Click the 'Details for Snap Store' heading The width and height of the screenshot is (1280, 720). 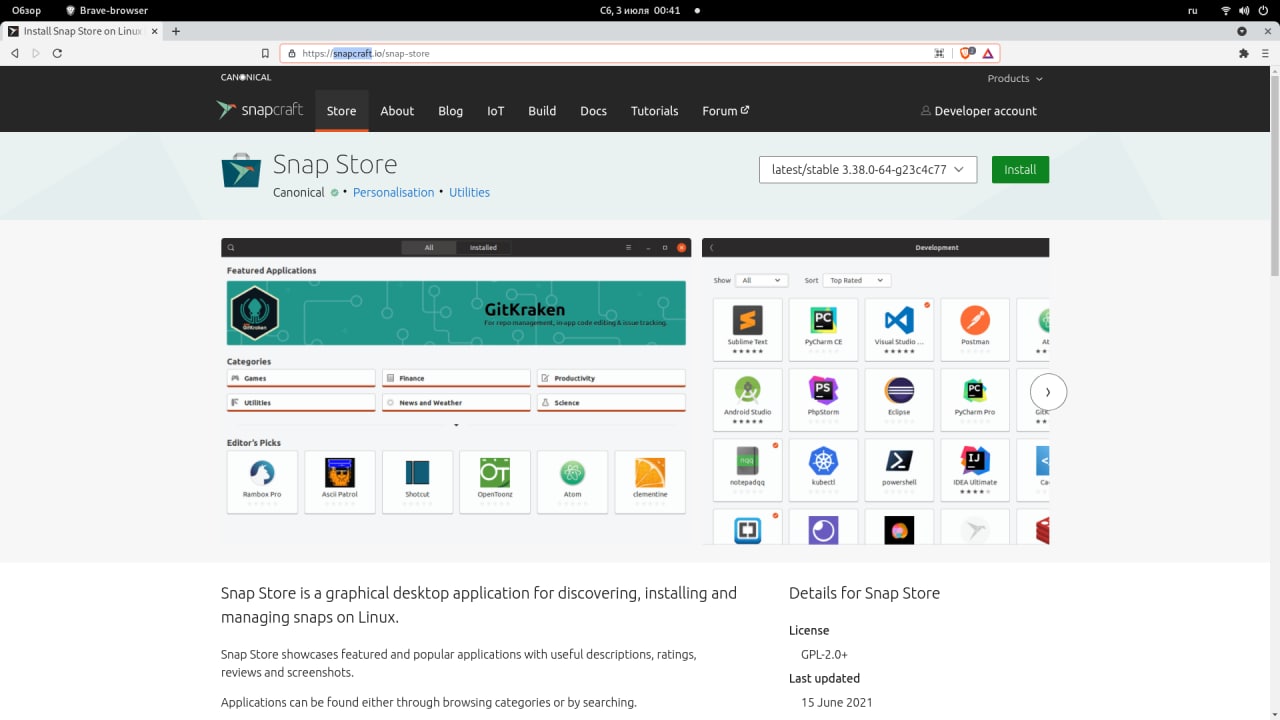tap(864, 593)
